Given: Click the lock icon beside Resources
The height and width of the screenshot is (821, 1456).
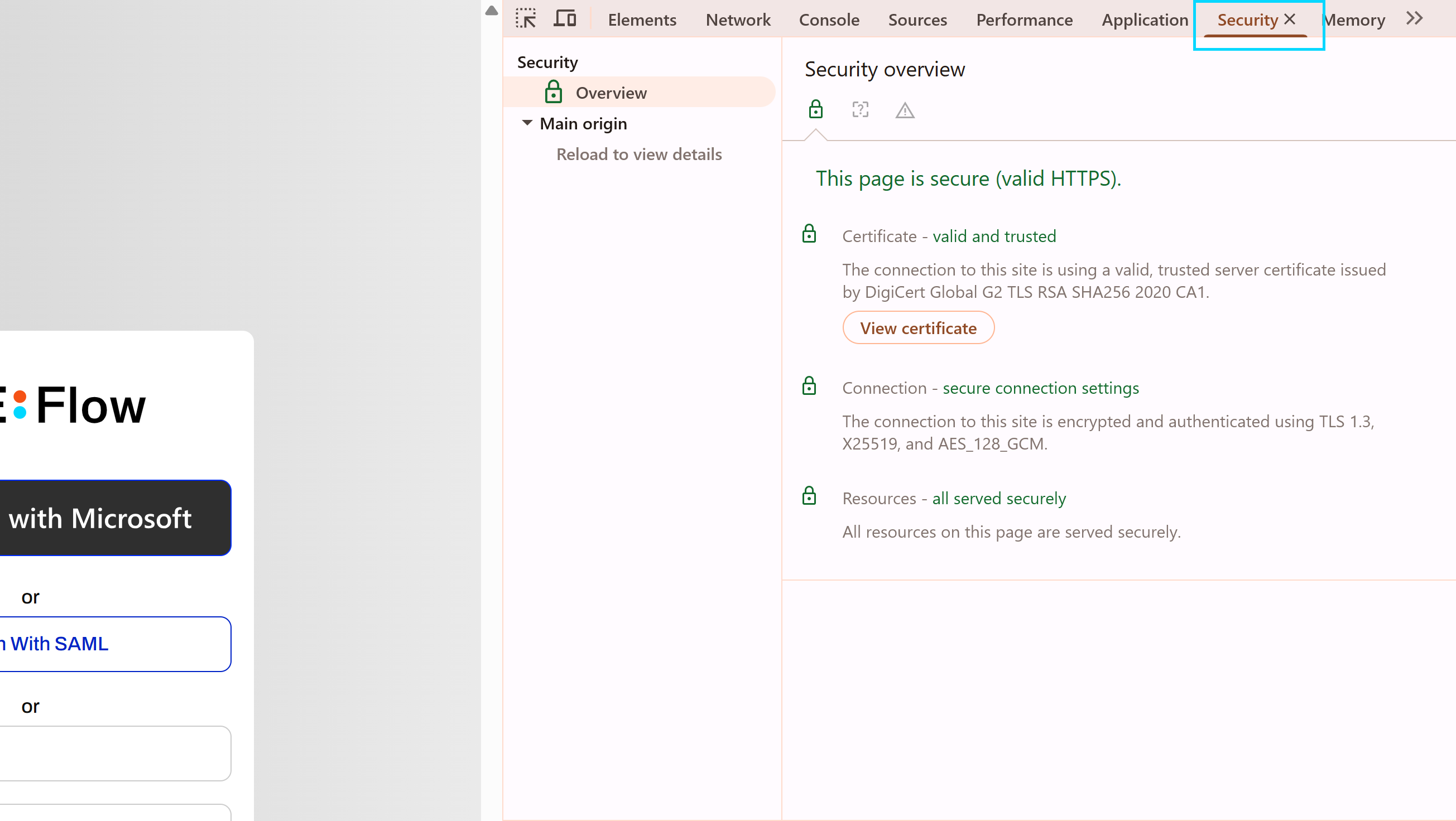Looking at the screenshot, I should pos(809,495).
